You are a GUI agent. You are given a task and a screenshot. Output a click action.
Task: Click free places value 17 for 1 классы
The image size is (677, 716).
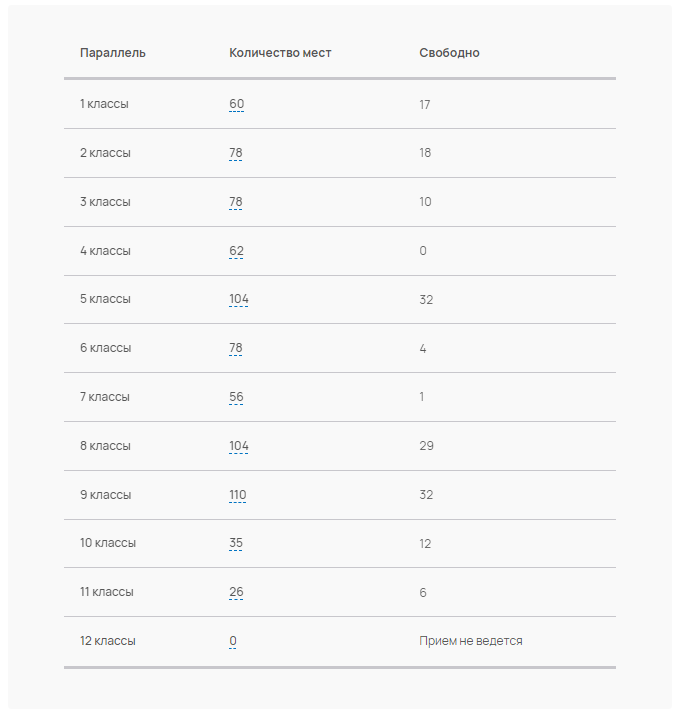(425, 104)
